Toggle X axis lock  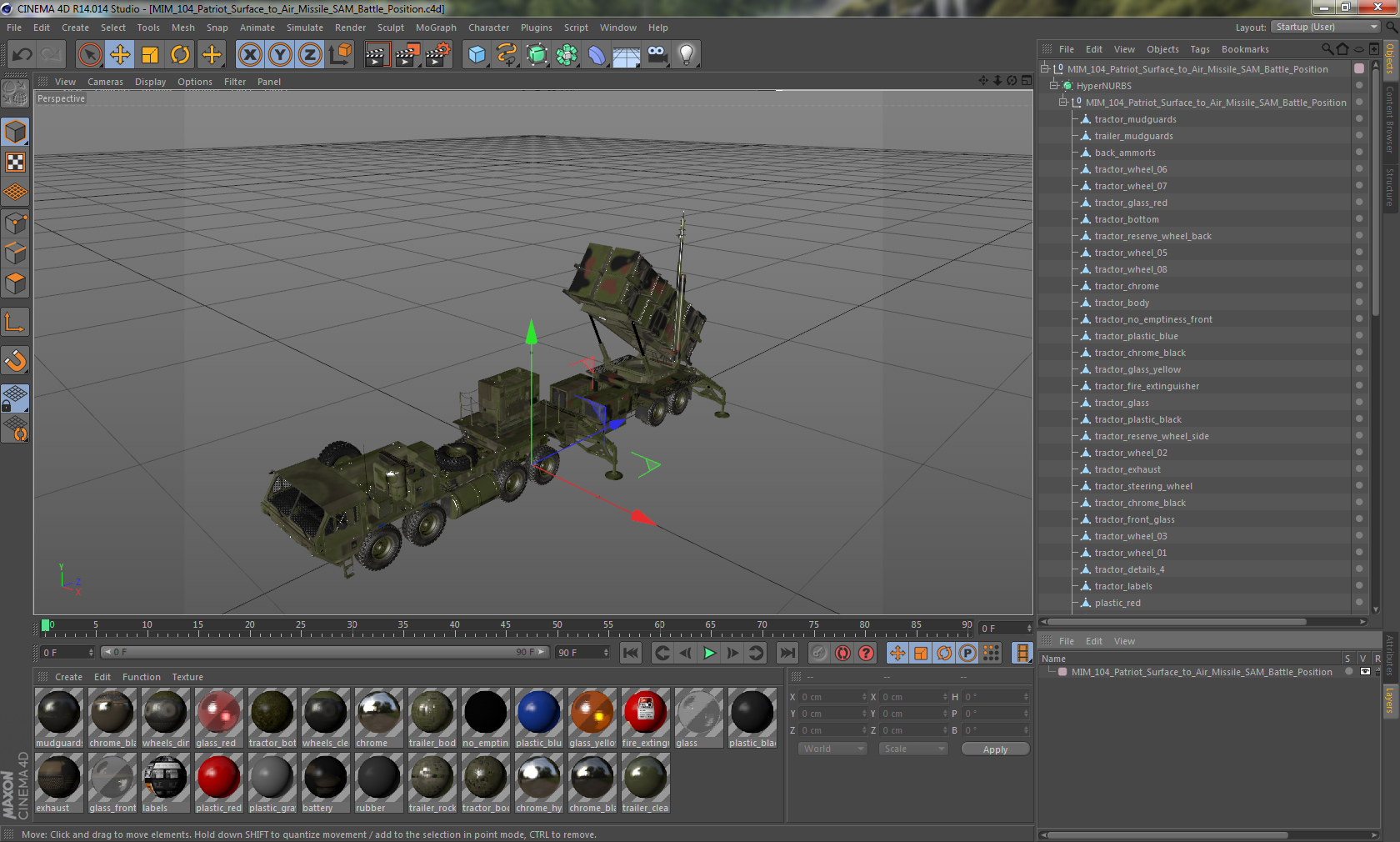coord(249,55)
